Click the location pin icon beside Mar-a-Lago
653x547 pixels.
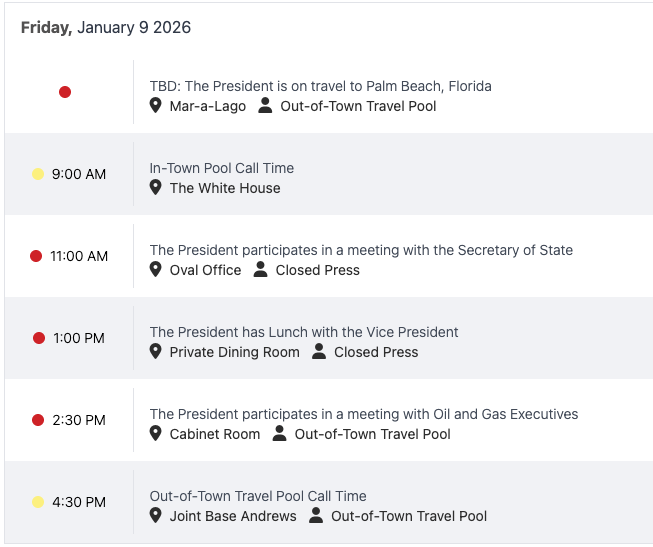point(156,106)
